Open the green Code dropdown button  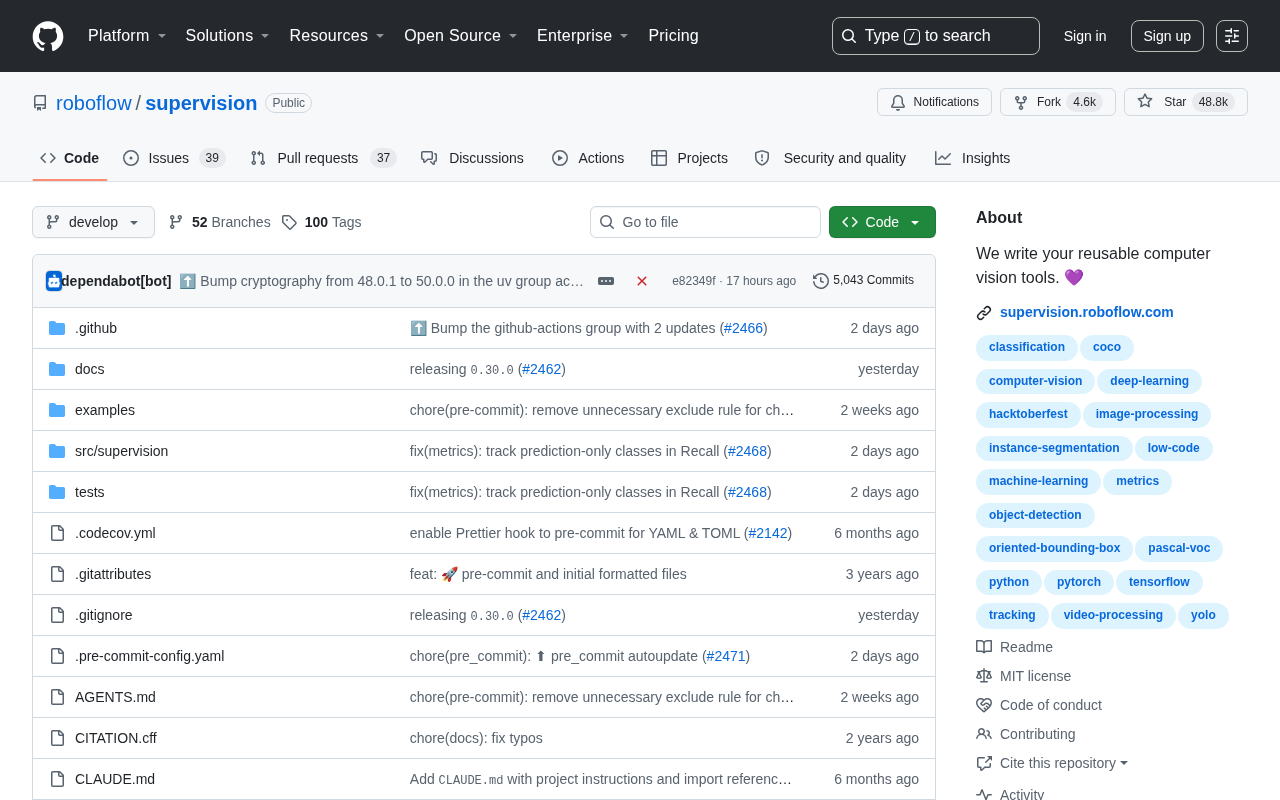point(882,222)
